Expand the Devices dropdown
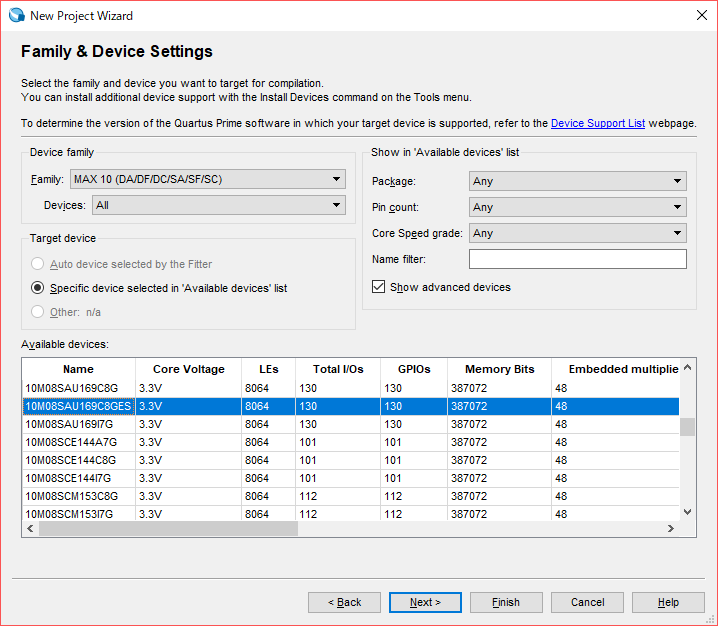The width and height of the screenshot is (718, 626). pos(218,205)
